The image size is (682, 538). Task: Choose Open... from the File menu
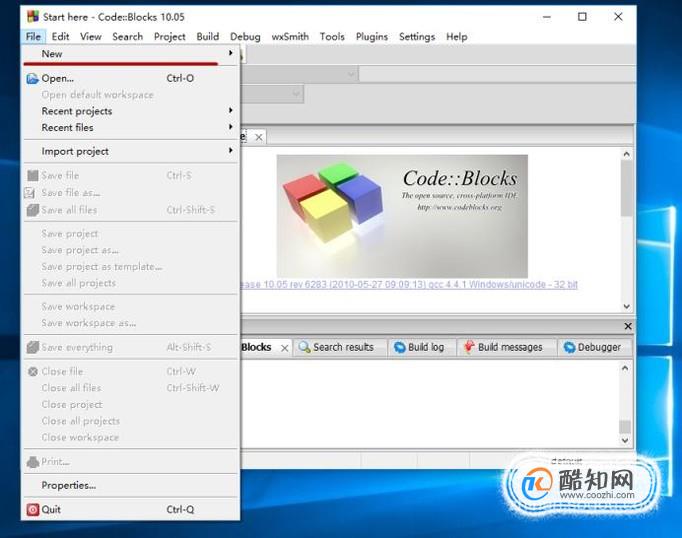(130, 78)
